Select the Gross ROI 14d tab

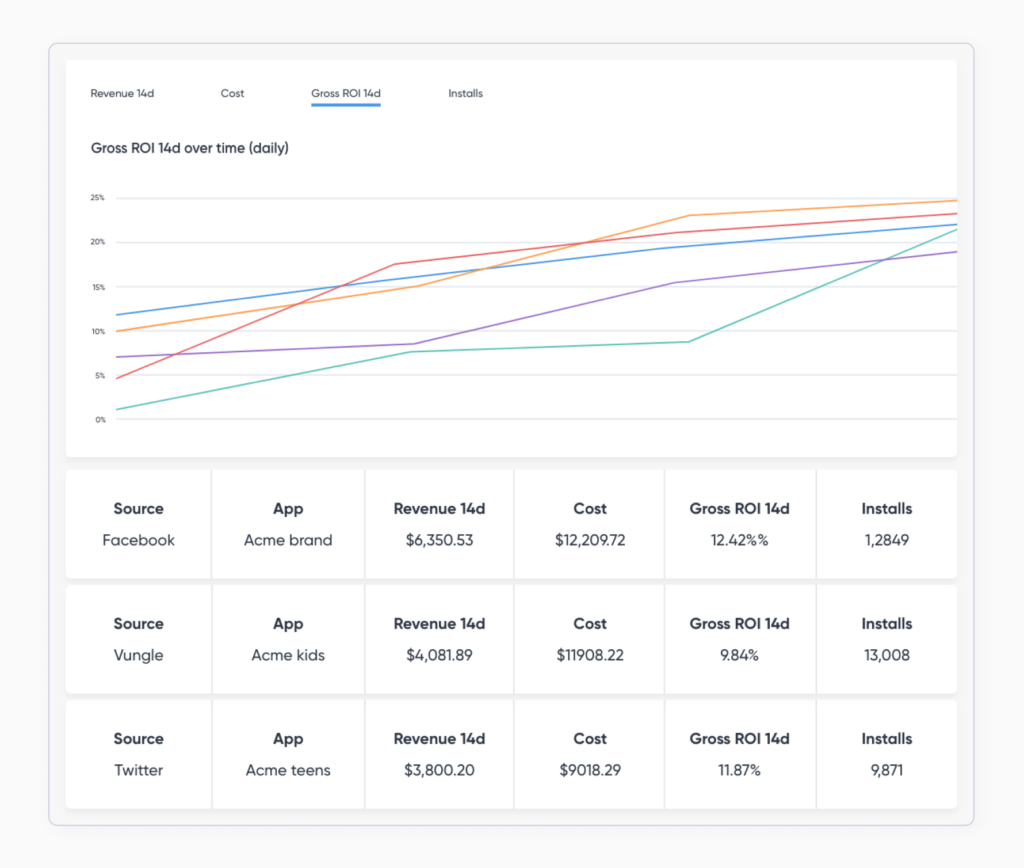pyautogui.click(x=345, y=93)
